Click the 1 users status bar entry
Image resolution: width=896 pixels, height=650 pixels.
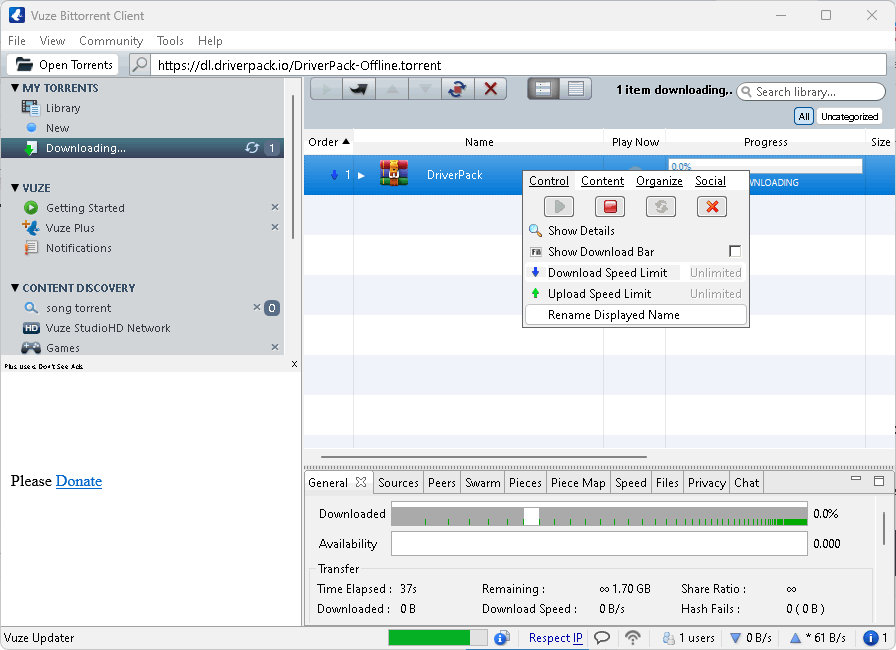point(689,637)
